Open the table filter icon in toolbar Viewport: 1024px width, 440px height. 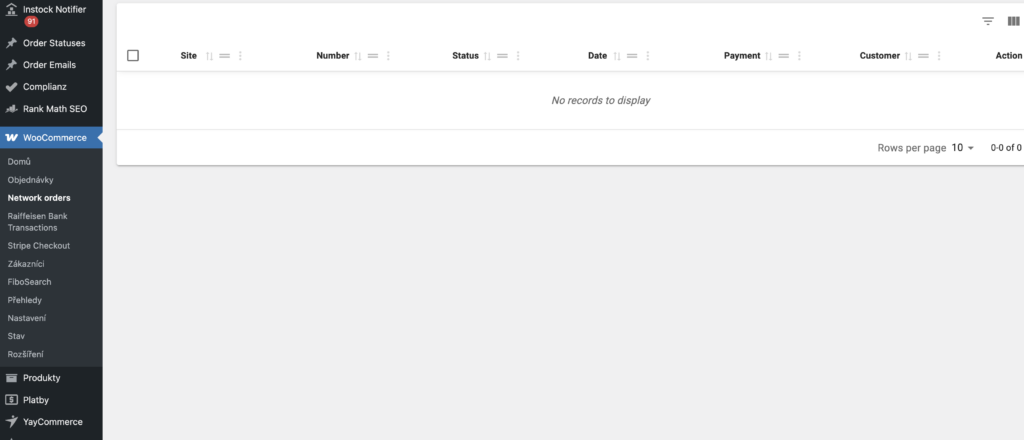[x=988, y=21]
